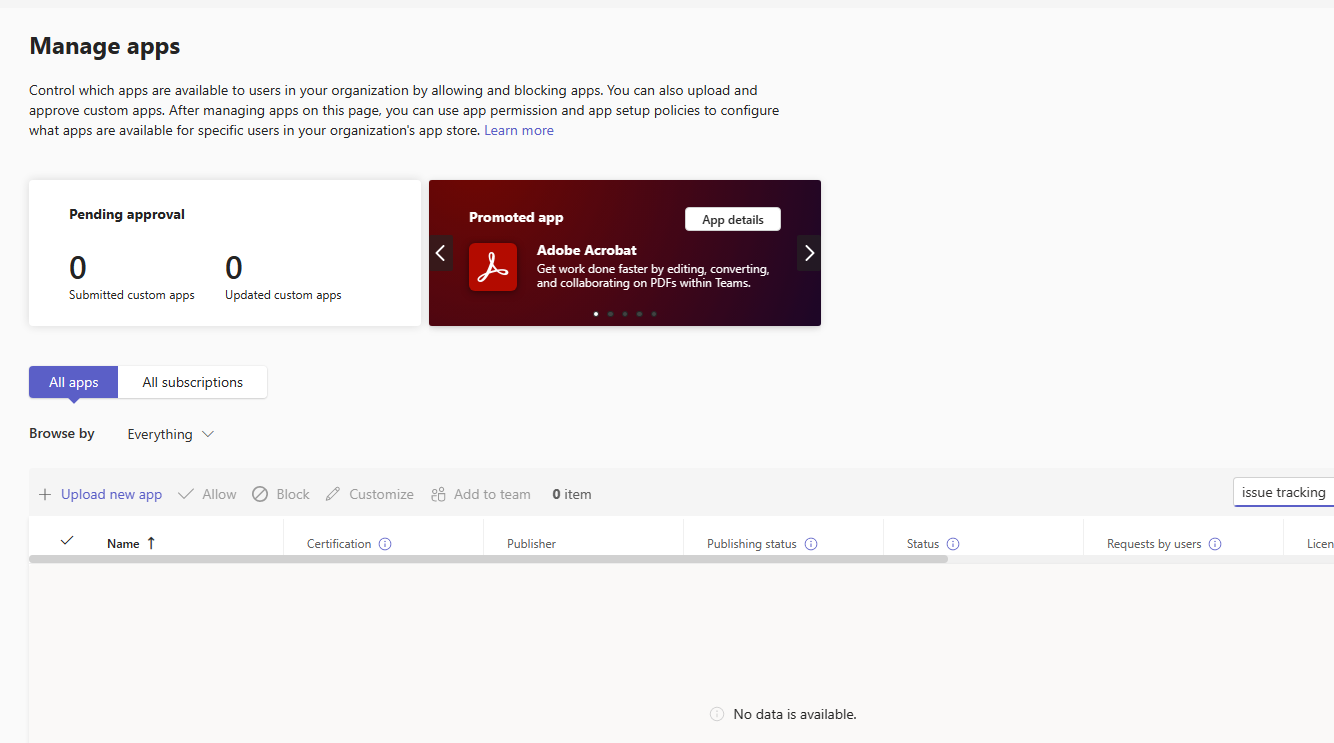Click the Allow checkmark icon

[x=185, y=494]
